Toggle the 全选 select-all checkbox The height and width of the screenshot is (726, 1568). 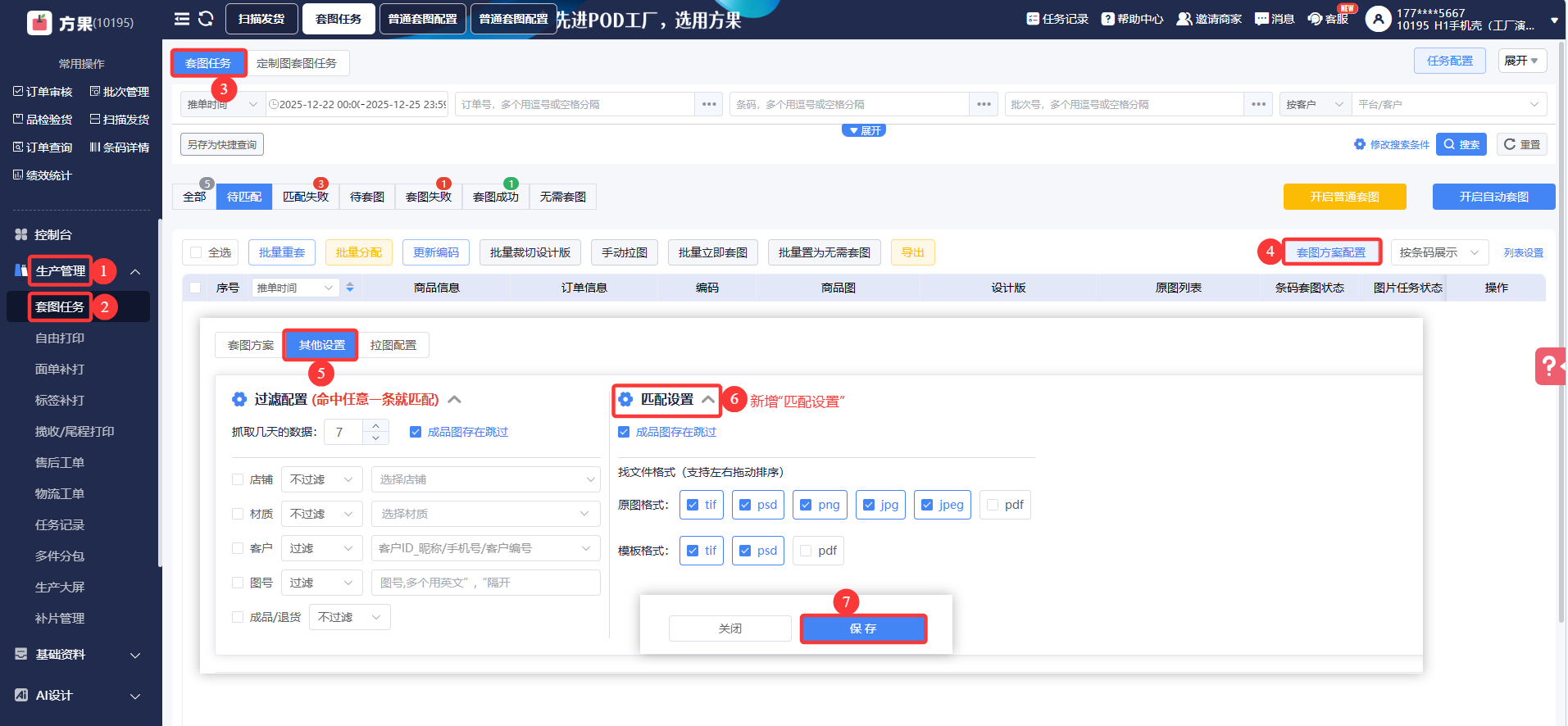[x=196, y=252]
